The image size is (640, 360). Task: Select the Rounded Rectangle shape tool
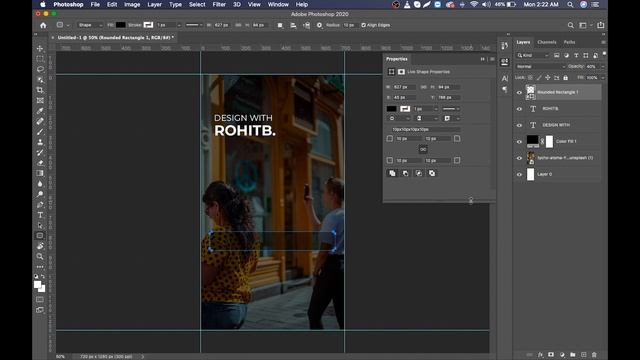click(x=40, y=236)
